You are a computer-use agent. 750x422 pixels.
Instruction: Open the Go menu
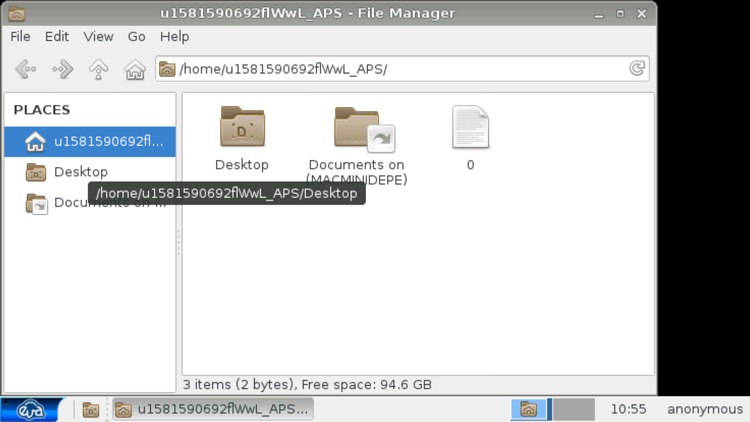[x=136, y=36]
